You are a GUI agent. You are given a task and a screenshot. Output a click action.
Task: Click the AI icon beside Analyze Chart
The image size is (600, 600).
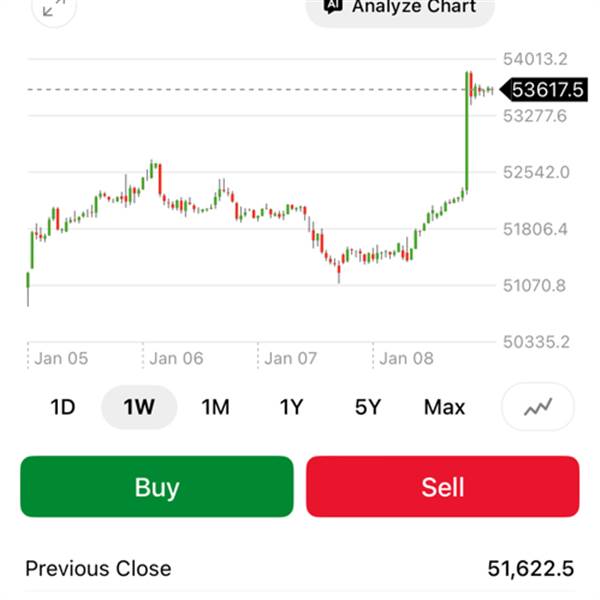click(333, 6)
